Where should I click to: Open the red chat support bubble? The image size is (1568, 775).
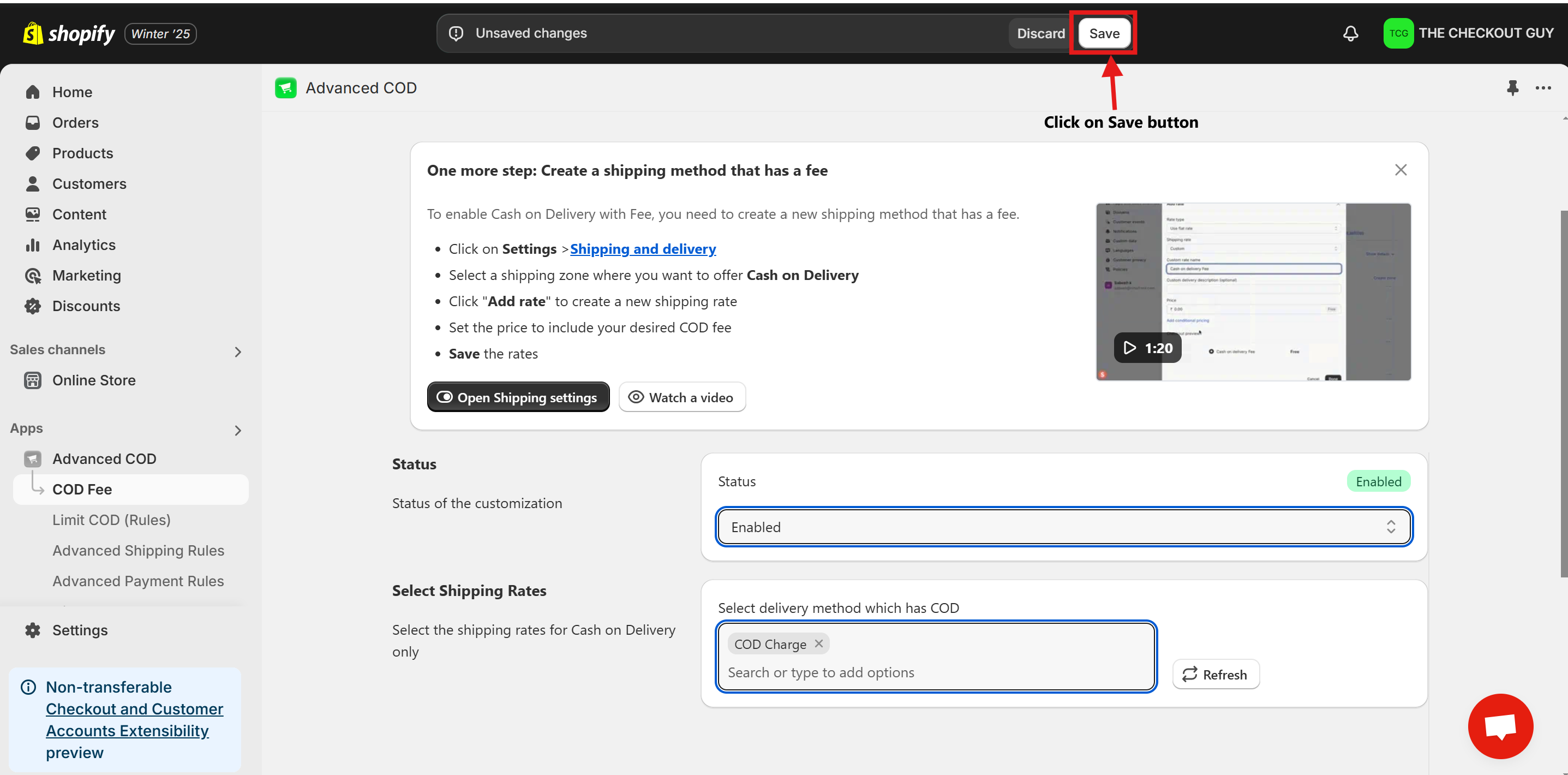click(x=1500, y=726)
